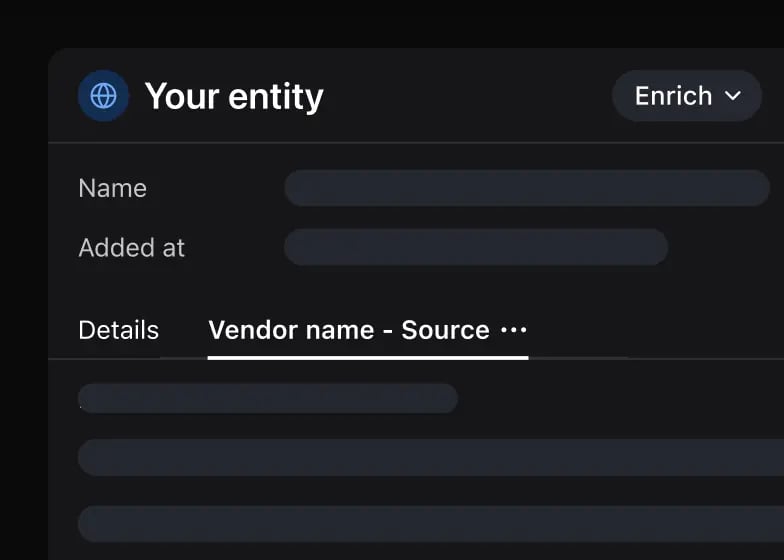Open the three-dot tab options menu
This screenshot has height=560, width=784.
[513, 330]
